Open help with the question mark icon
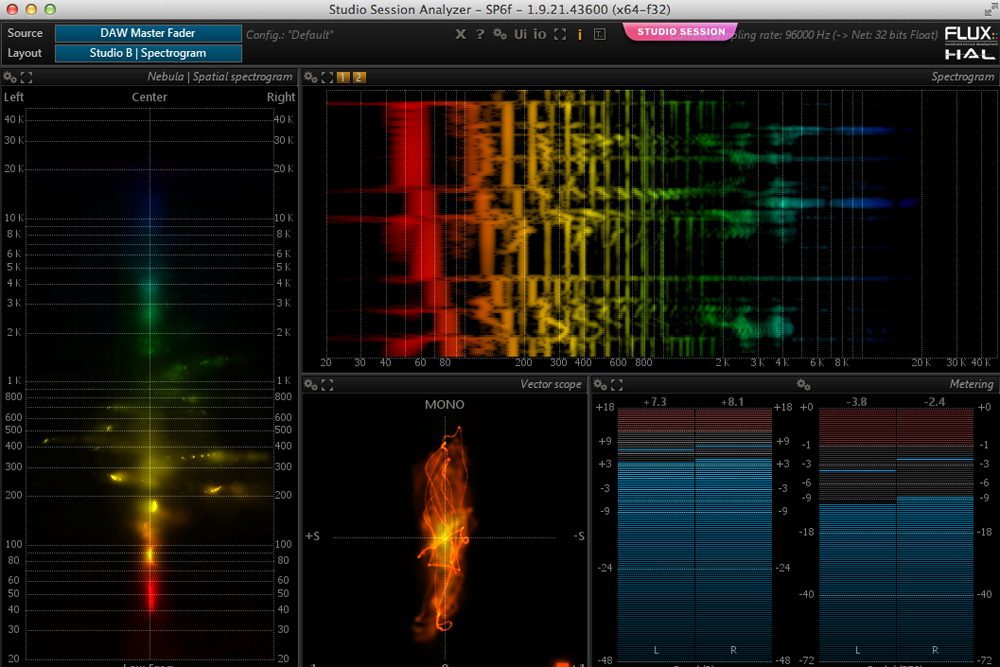 480,34
